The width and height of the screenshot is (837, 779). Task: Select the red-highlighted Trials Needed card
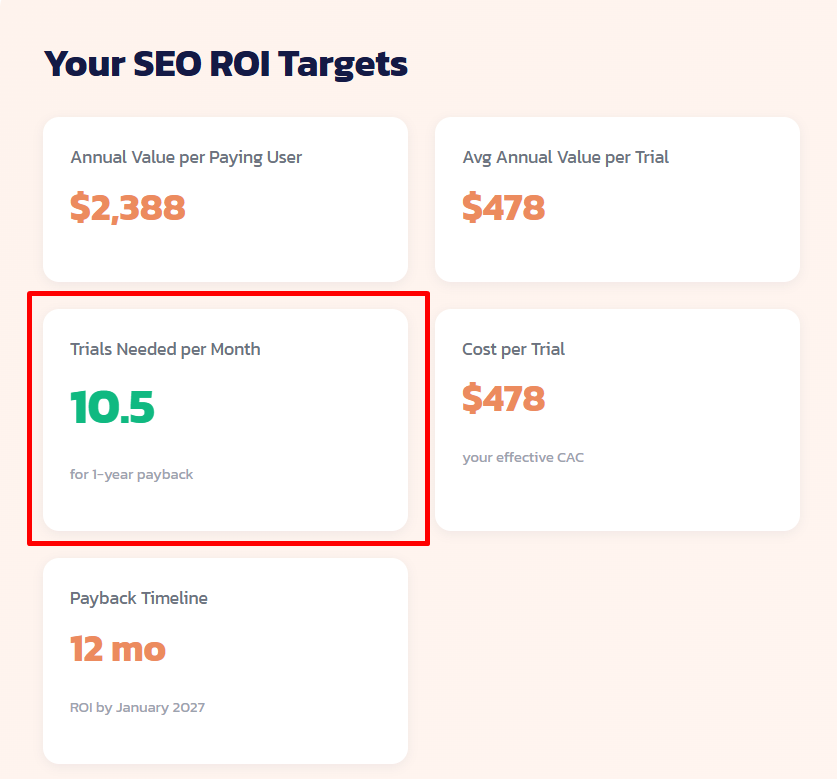(x=225, y=420)
